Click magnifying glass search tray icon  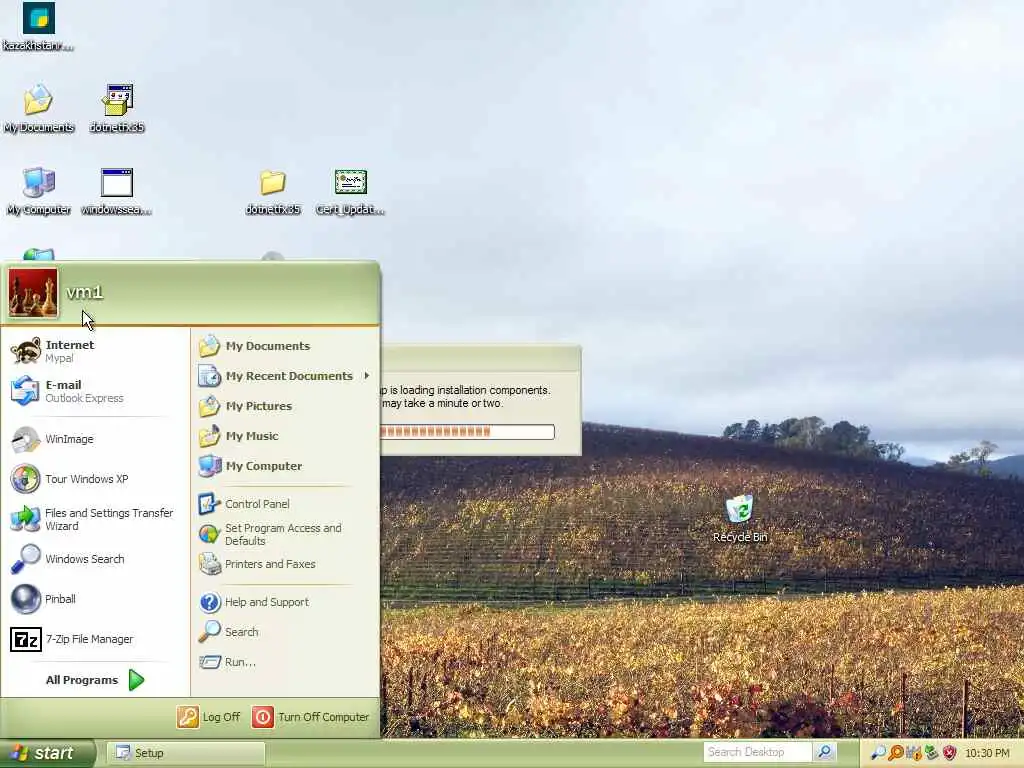(x=878, y=753)
